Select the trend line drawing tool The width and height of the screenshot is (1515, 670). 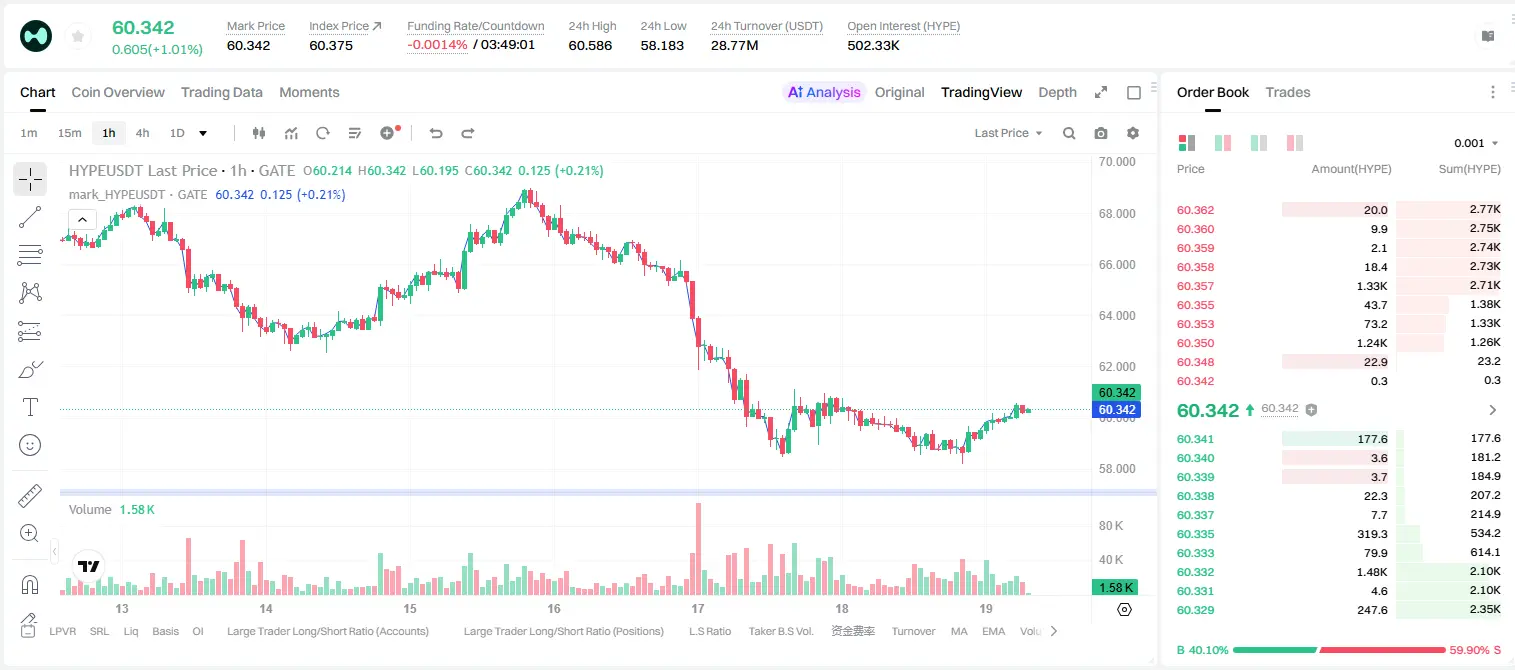pos(30,217)
